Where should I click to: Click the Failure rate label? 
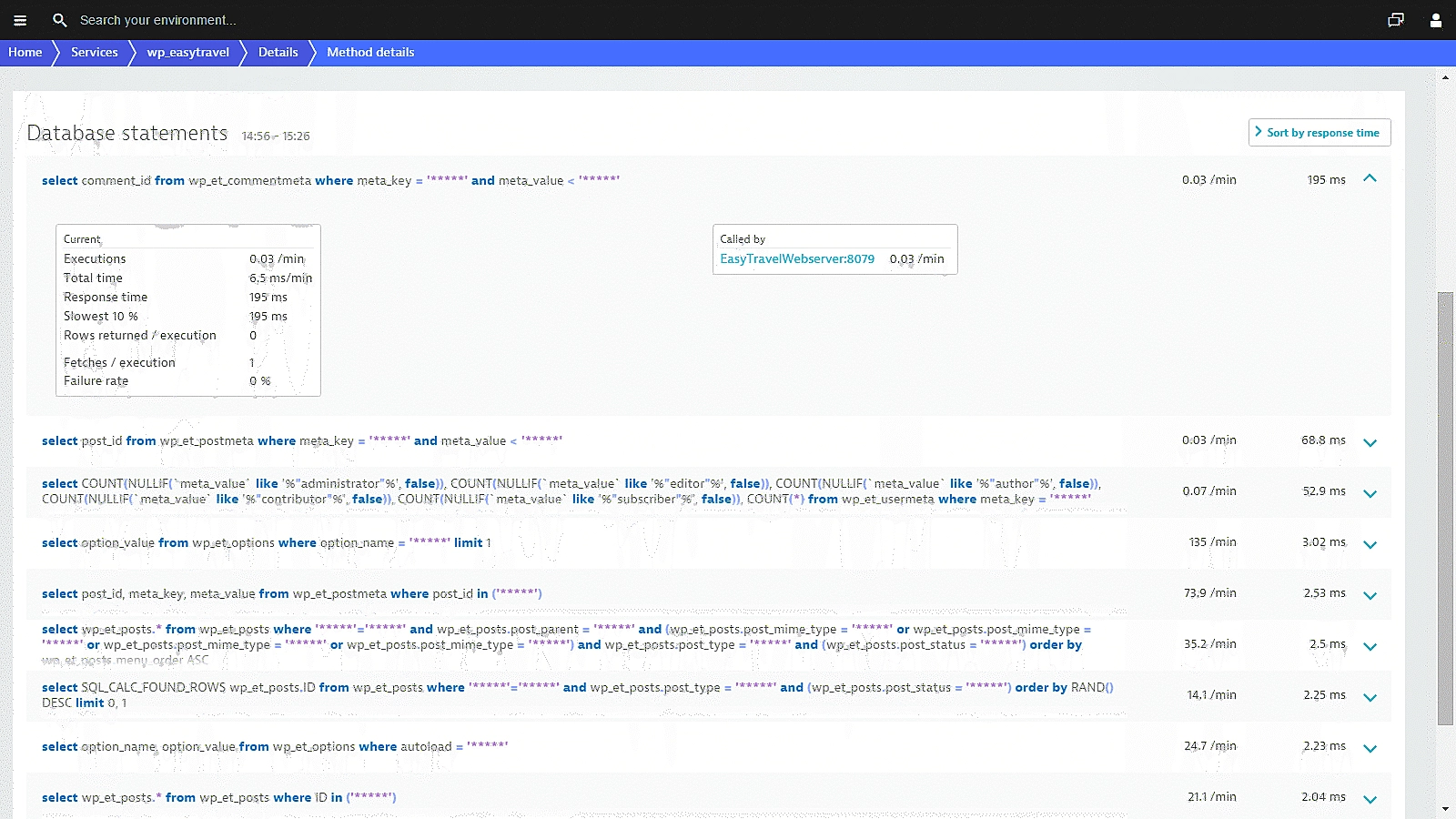click(96, 381)
